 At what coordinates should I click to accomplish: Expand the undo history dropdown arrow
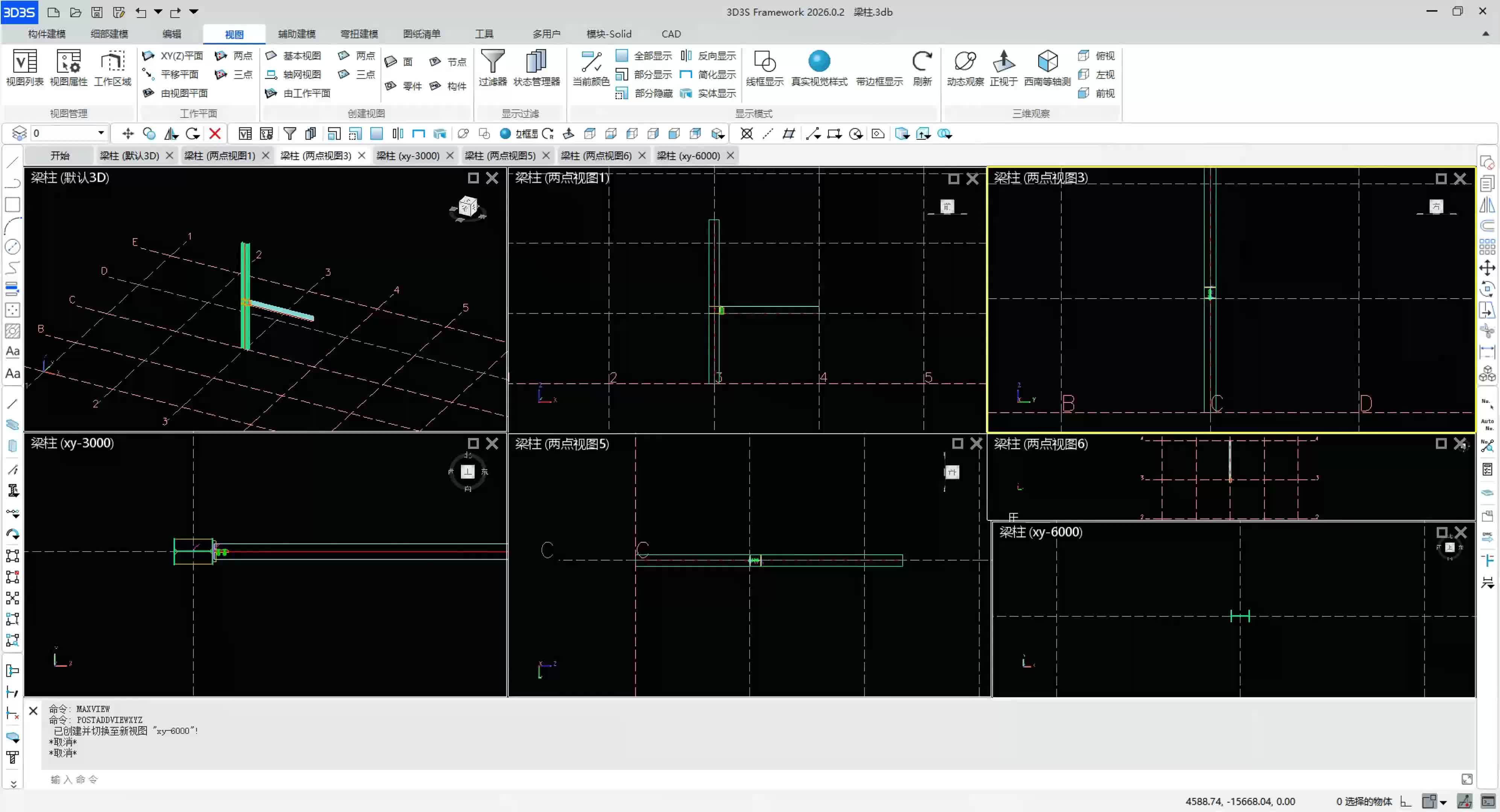pyautogui.click(x=158, y=12)
